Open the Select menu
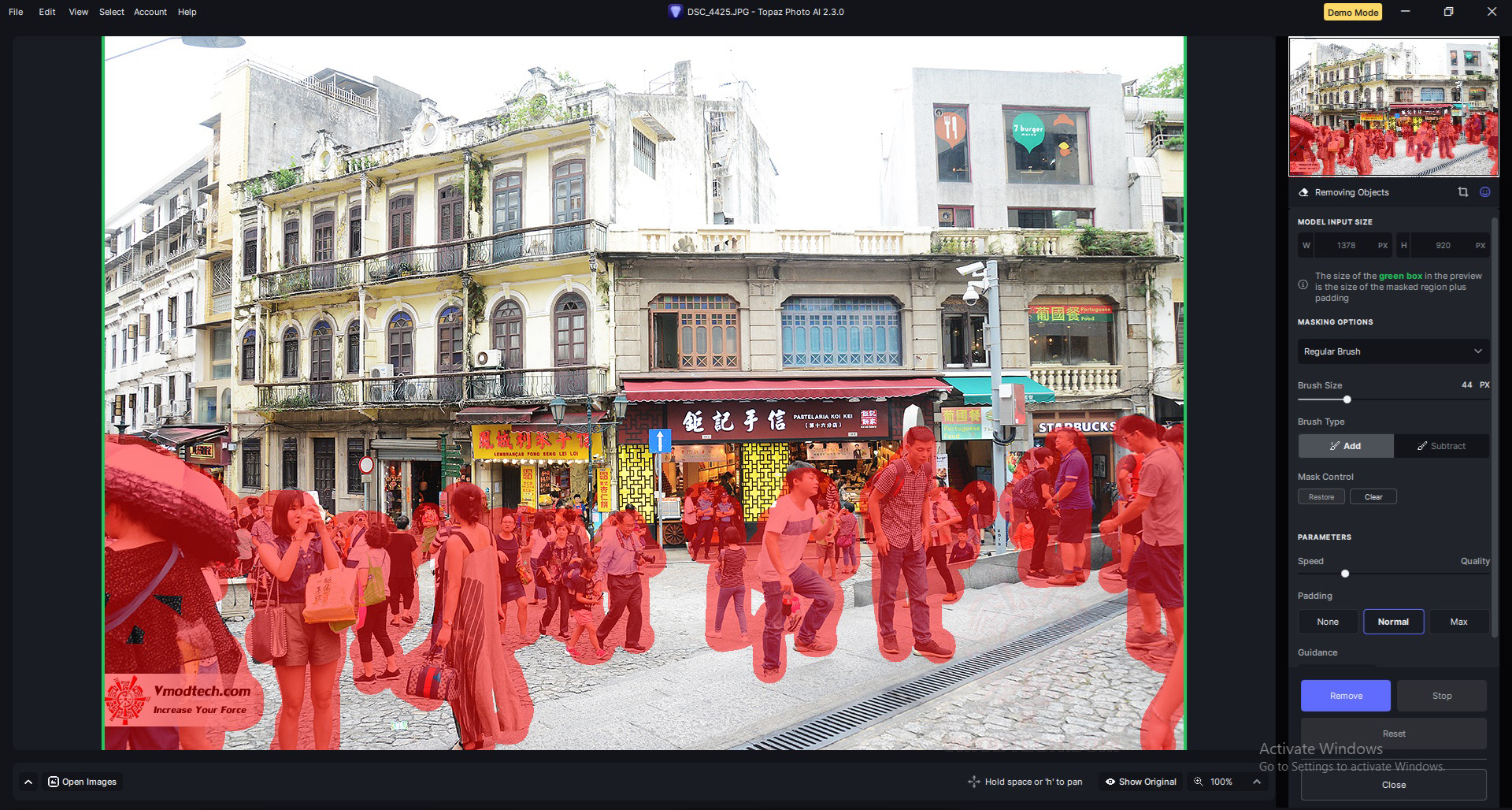Image resolution: width=1512 pixels, height=810 pixels. pos(112,12)
